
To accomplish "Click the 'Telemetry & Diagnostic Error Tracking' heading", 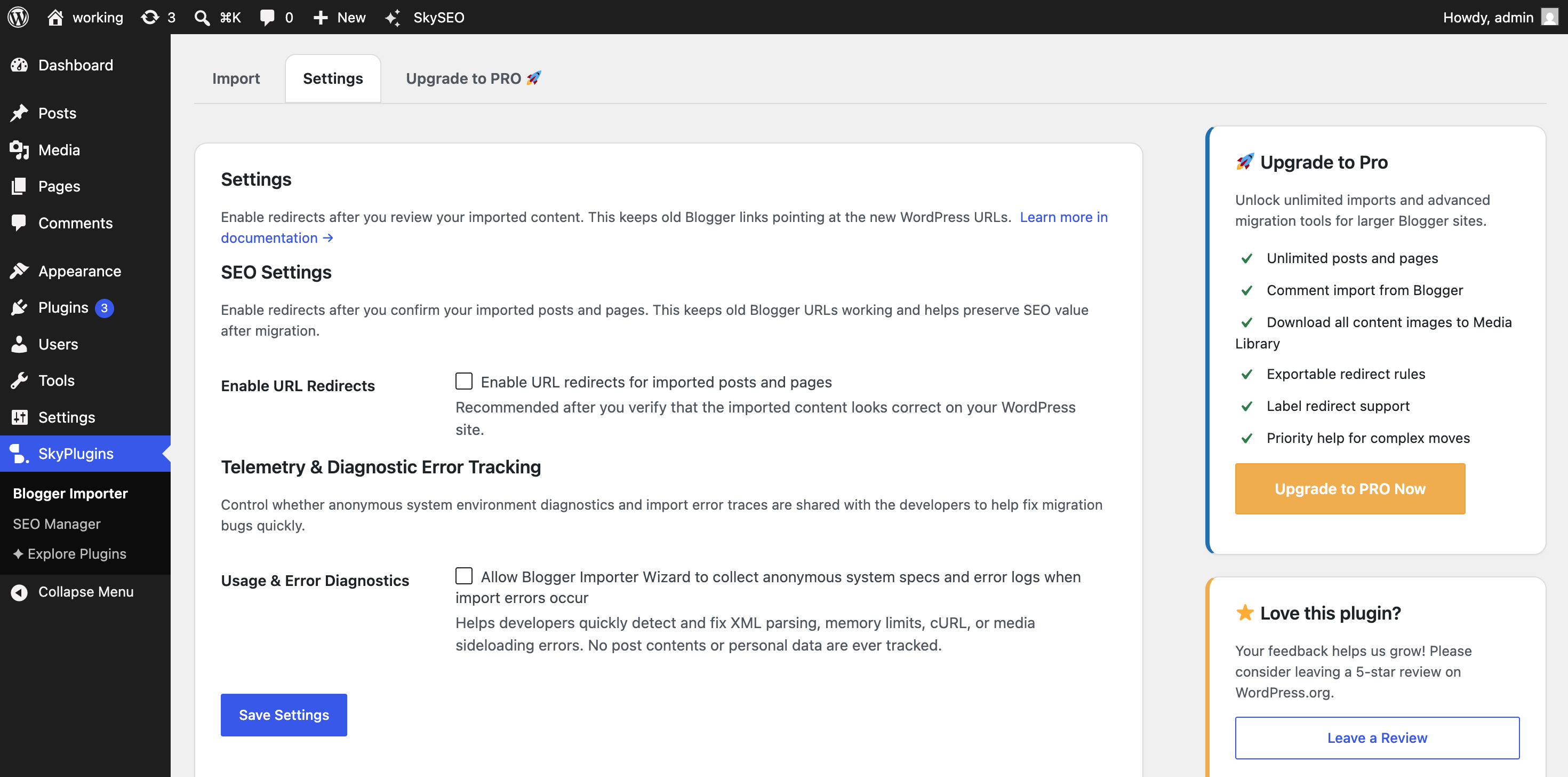I will [x=381, y=466].
